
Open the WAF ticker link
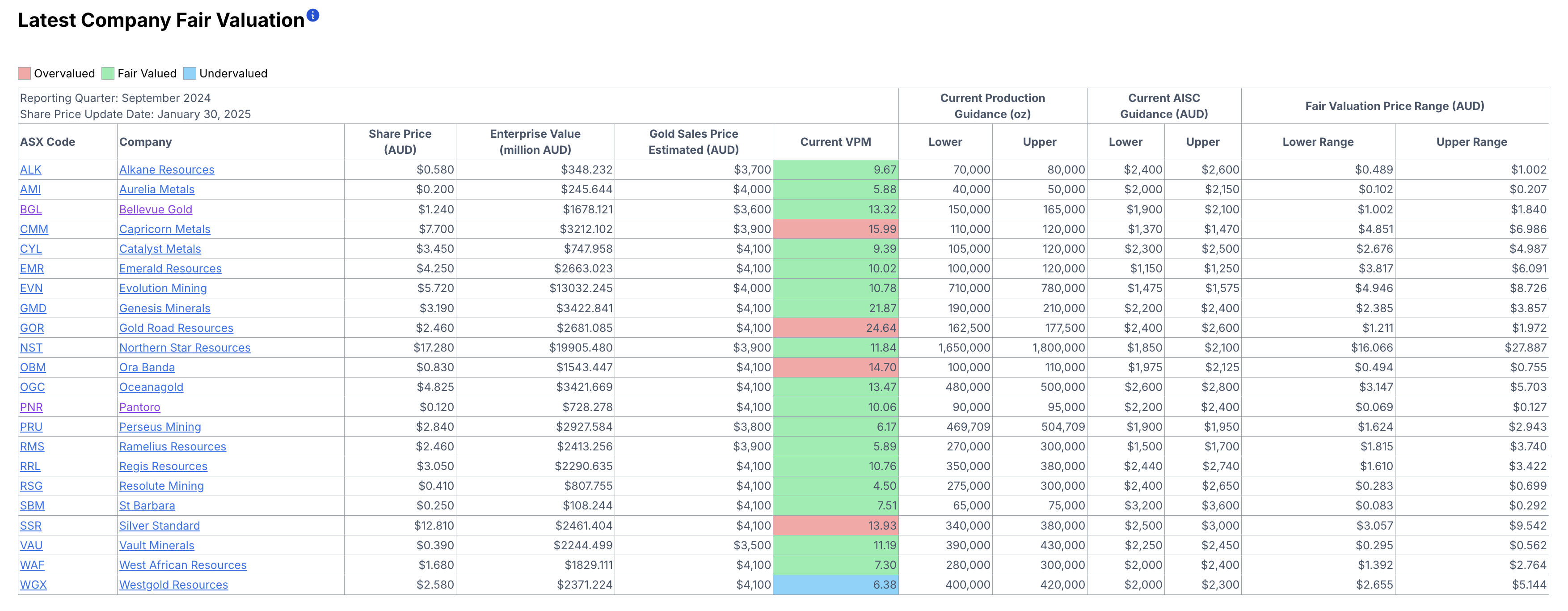coord(32,565)
